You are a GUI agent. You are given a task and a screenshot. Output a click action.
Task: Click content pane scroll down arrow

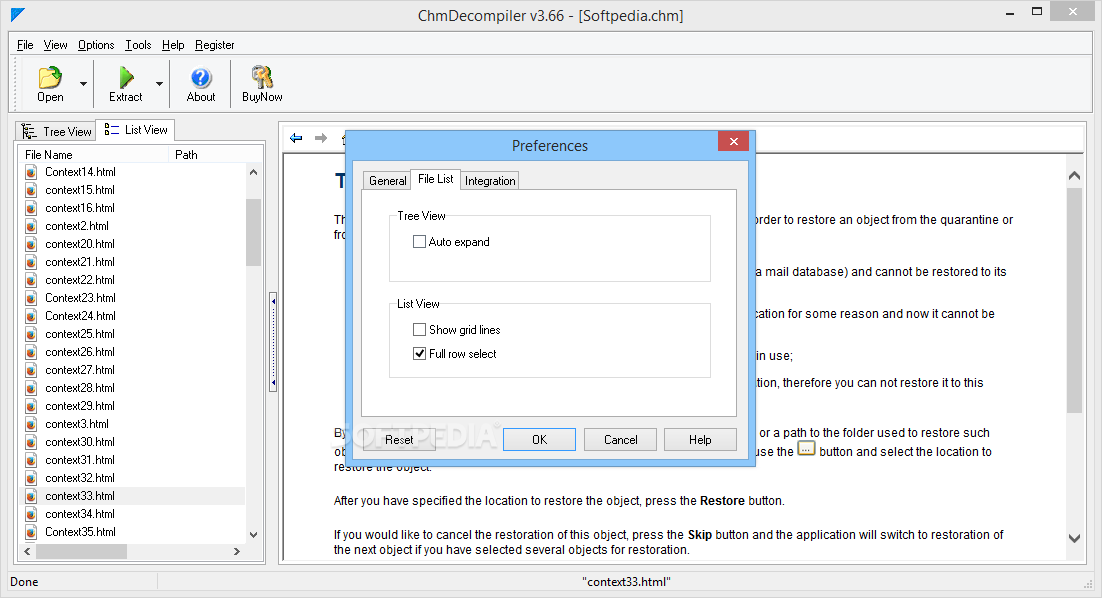pyautogui.click(x=1074, y=539)
